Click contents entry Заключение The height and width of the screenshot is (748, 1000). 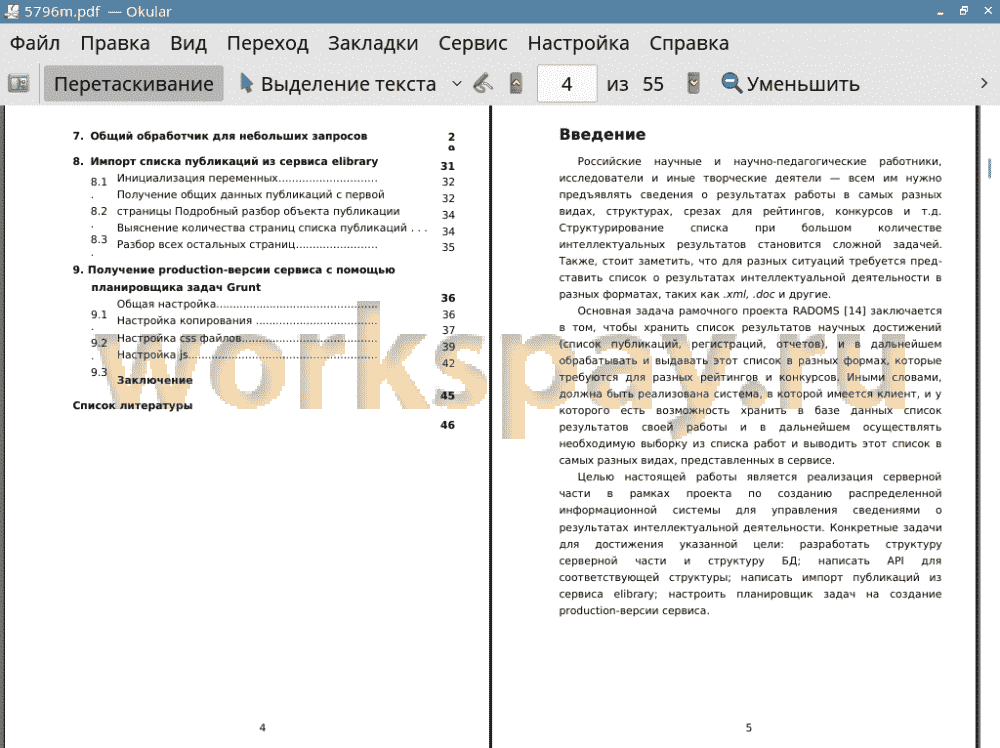[154, 380]
